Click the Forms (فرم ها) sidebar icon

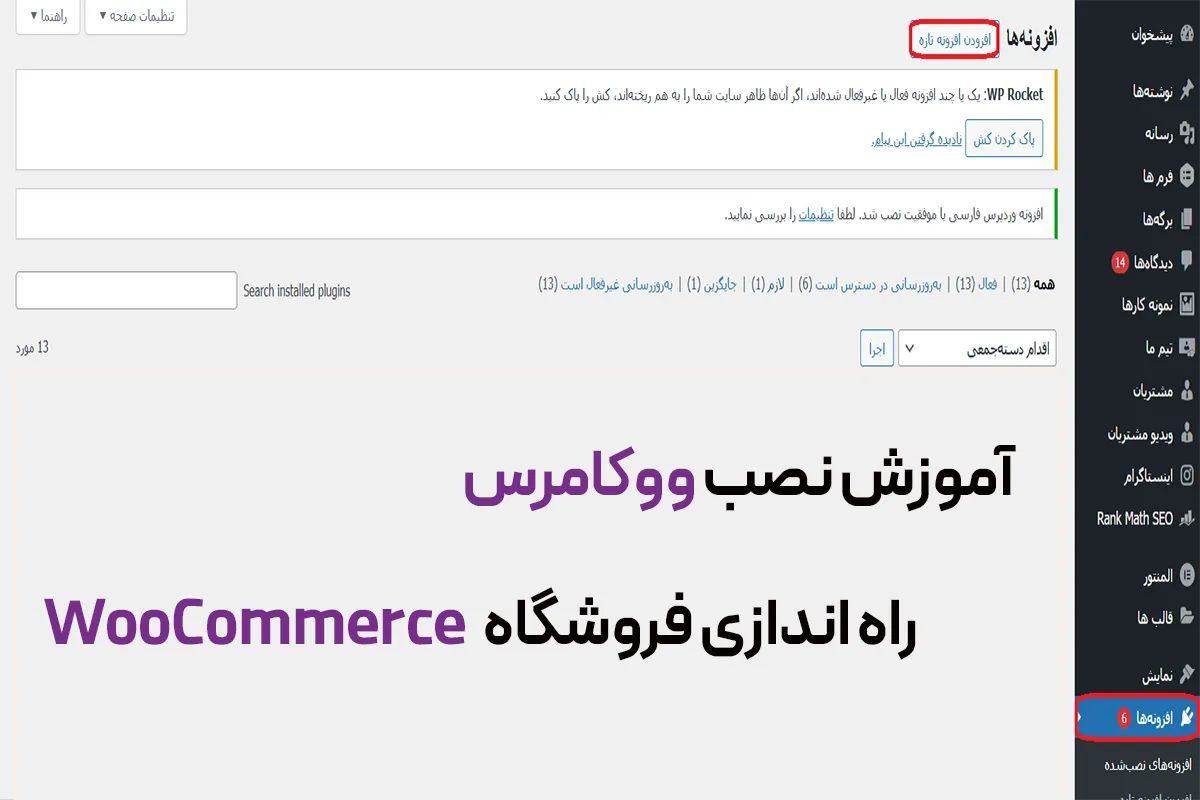1188,176
